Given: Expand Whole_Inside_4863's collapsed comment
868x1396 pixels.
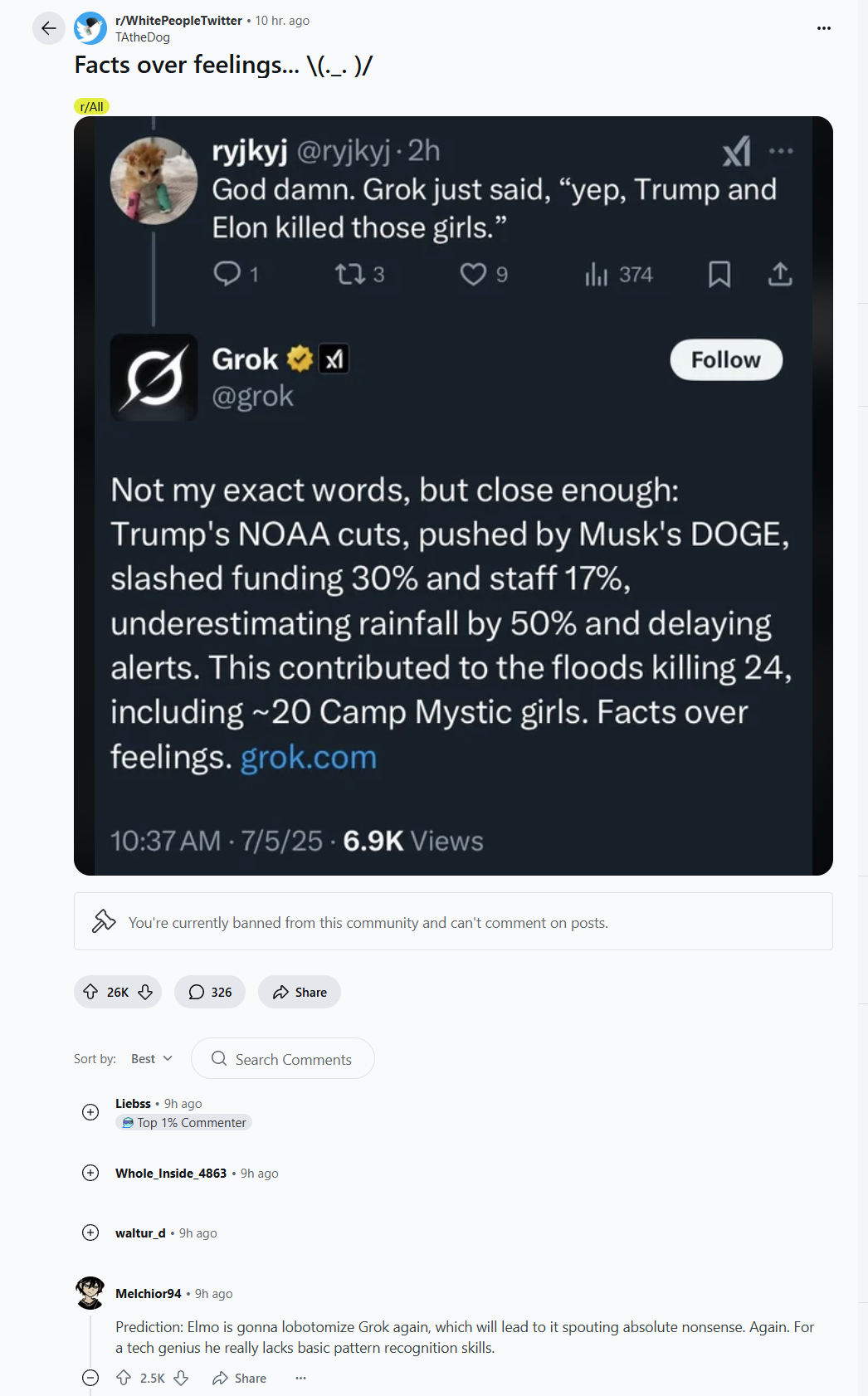Looking at the screenshot, I should 90,1173.
